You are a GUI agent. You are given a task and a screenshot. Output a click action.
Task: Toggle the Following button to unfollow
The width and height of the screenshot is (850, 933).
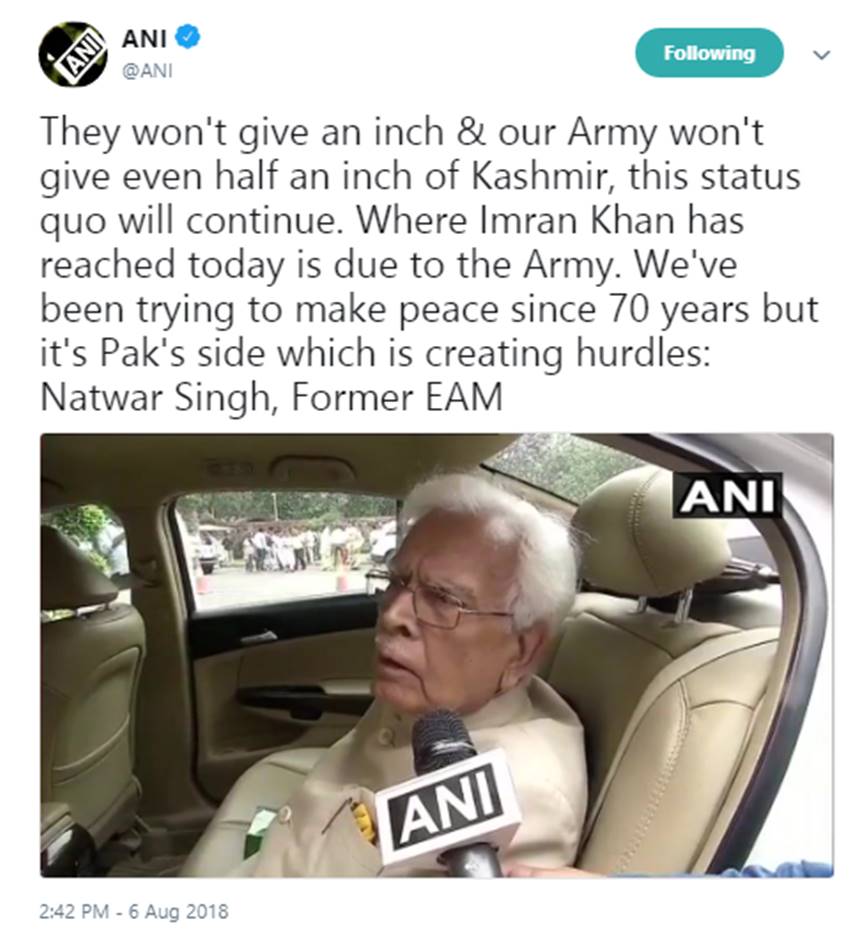pos(709,53)
